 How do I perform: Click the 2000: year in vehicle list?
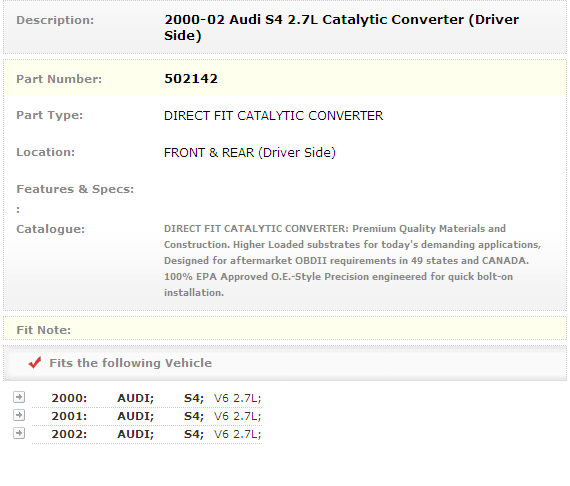[69, 398]
